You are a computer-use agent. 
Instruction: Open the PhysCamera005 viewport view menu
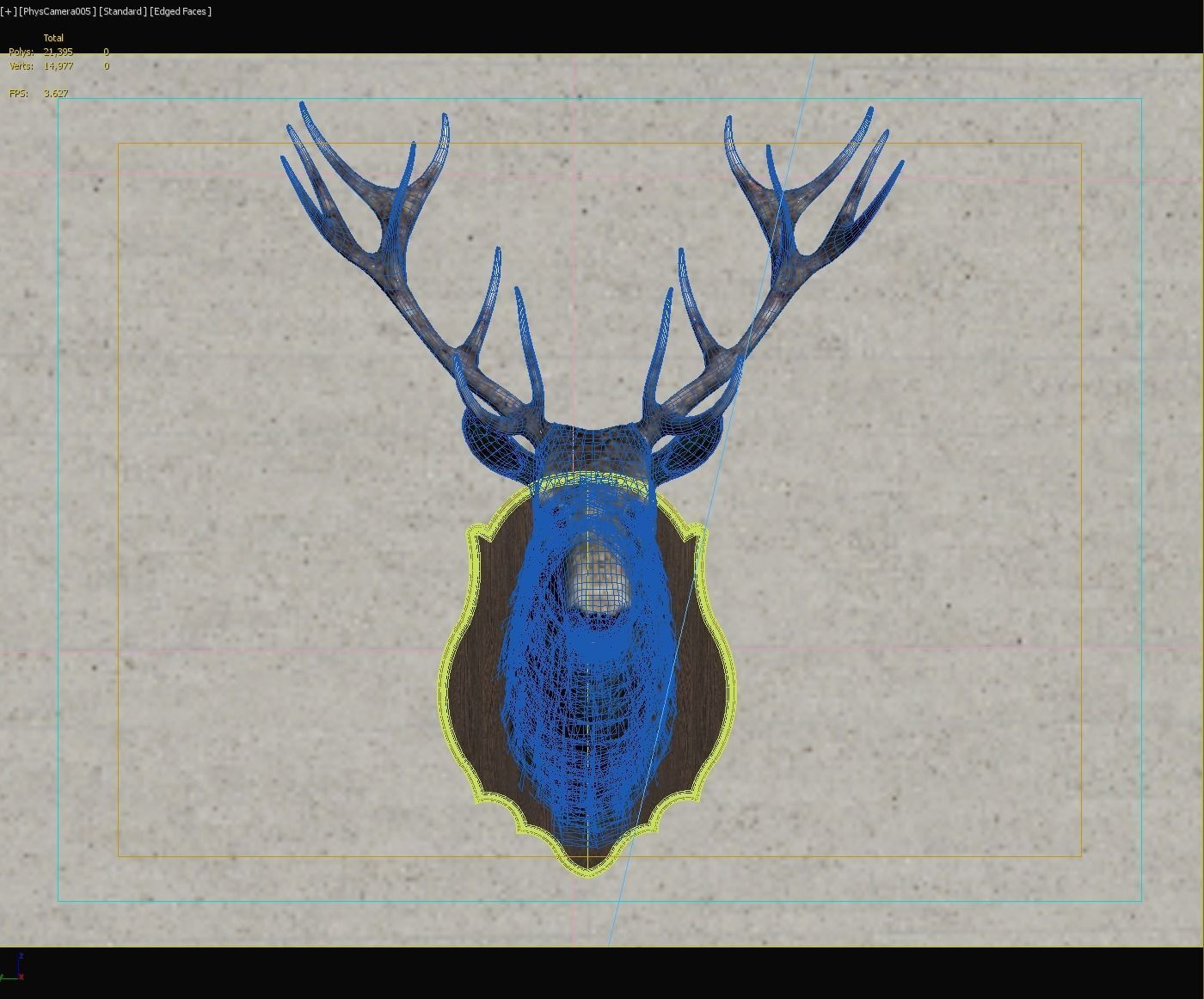point(57,11)
